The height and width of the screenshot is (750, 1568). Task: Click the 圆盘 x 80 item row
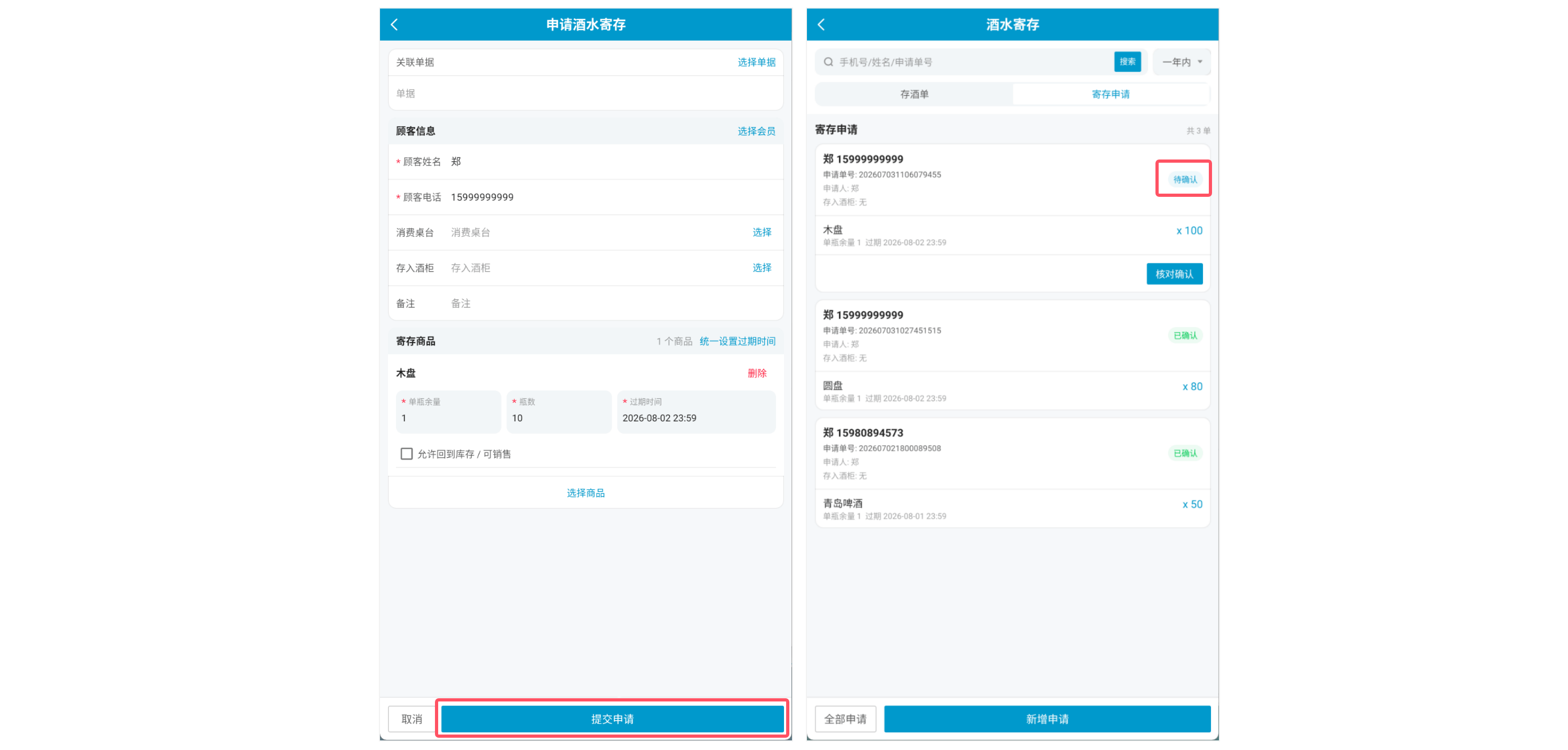coord(1012,390)
